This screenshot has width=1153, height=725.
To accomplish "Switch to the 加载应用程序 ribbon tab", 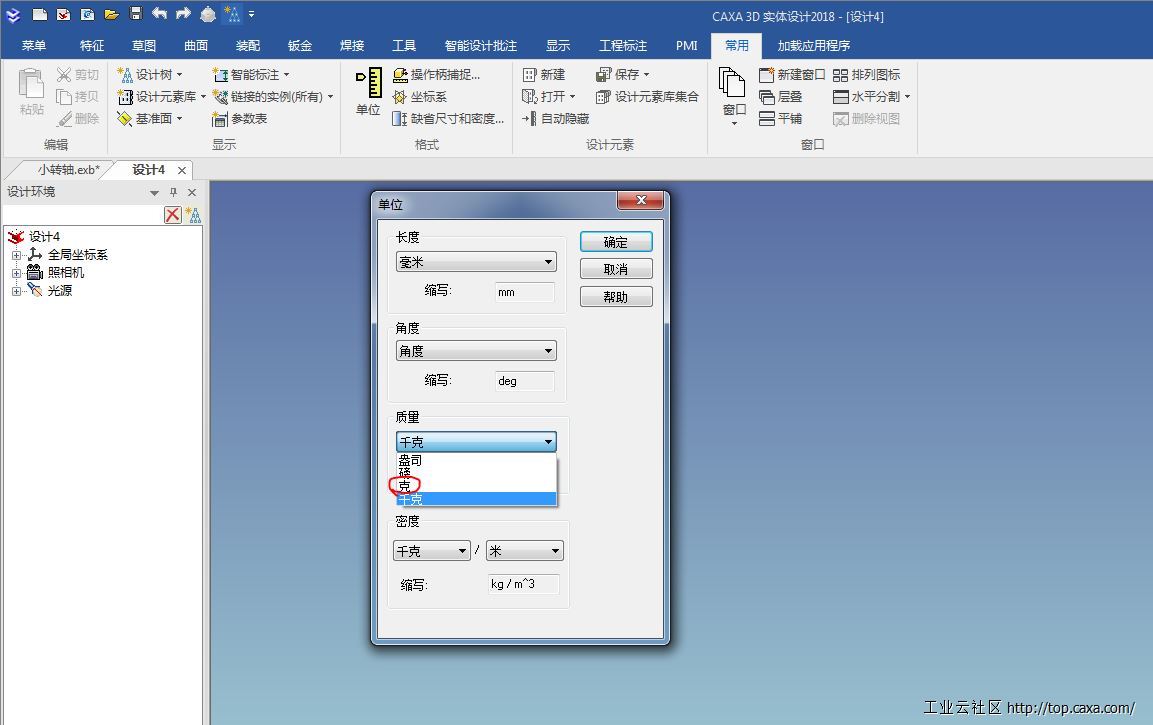I will point(814,46).
